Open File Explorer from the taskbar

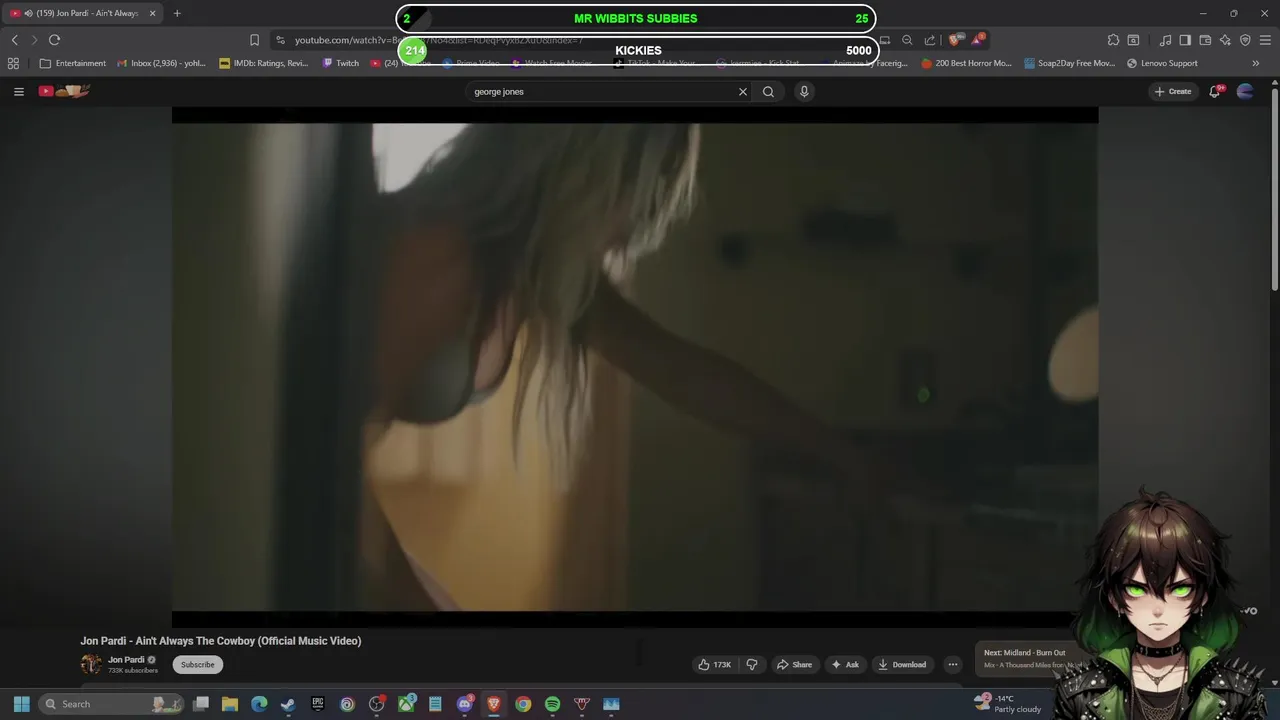[x=230, y=704]
